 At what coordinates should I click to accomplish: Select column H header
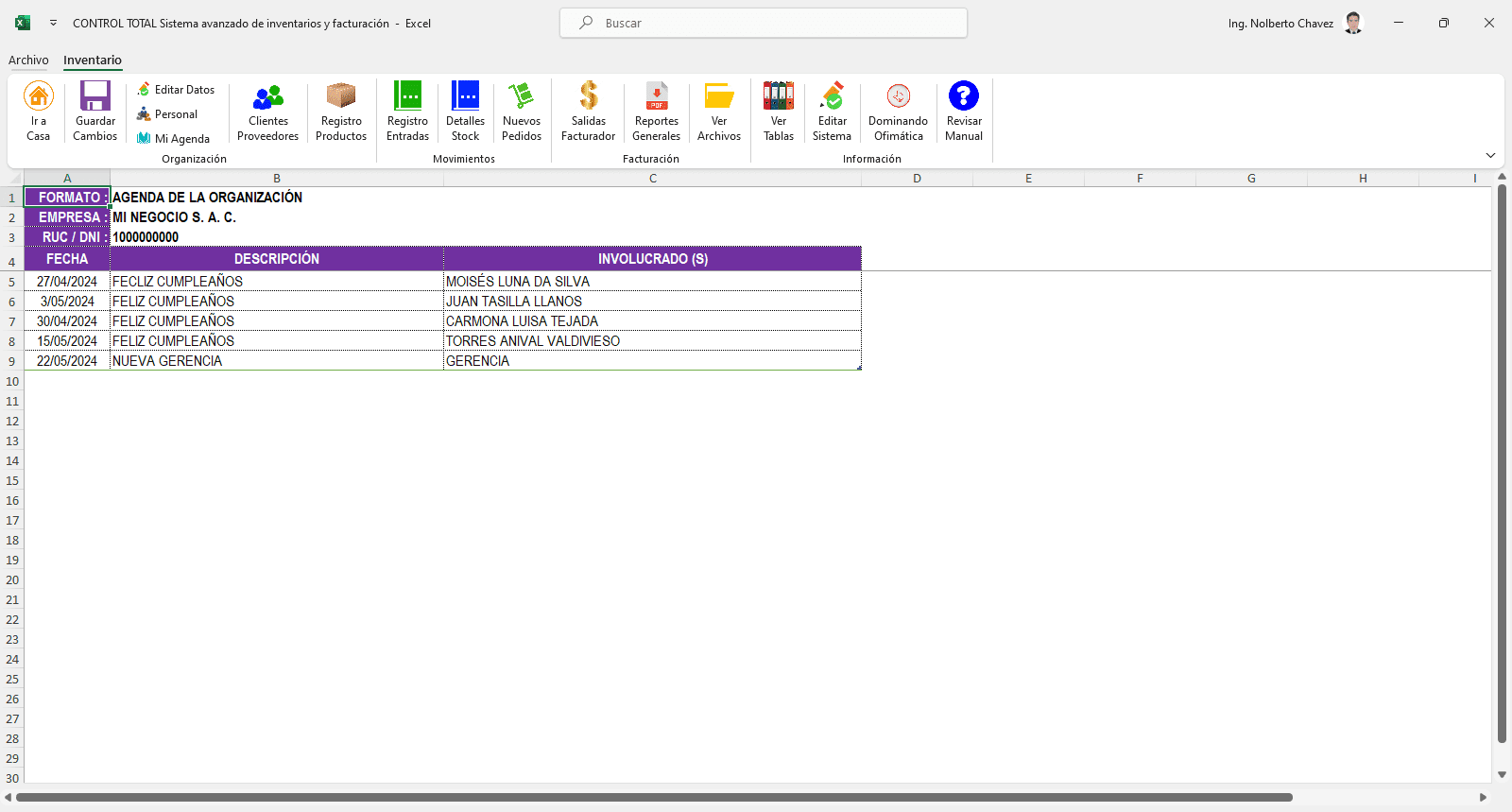(x=1363, y=178)
